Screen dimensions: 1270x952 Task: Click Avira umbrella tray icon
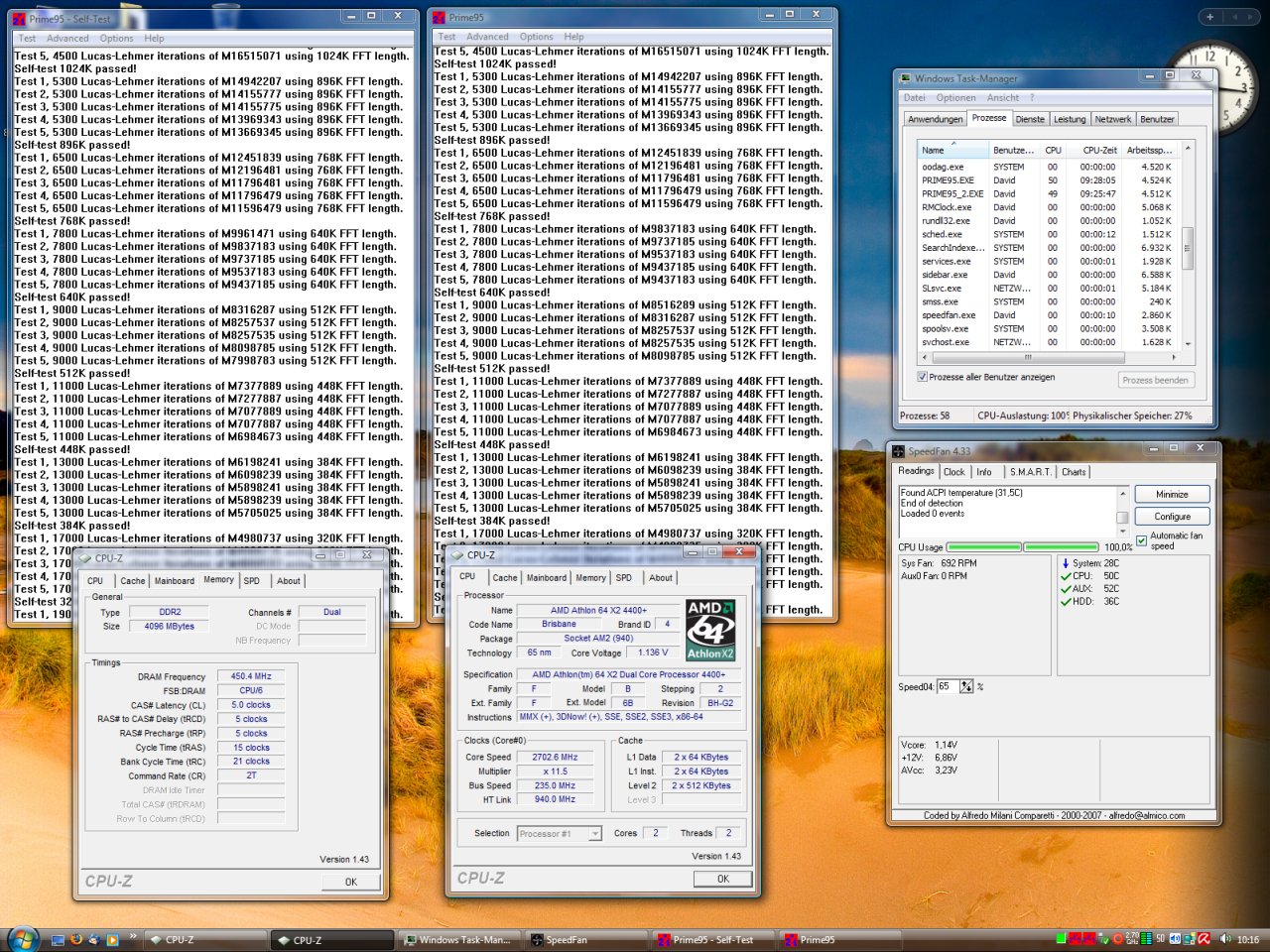pos(1204,938)
